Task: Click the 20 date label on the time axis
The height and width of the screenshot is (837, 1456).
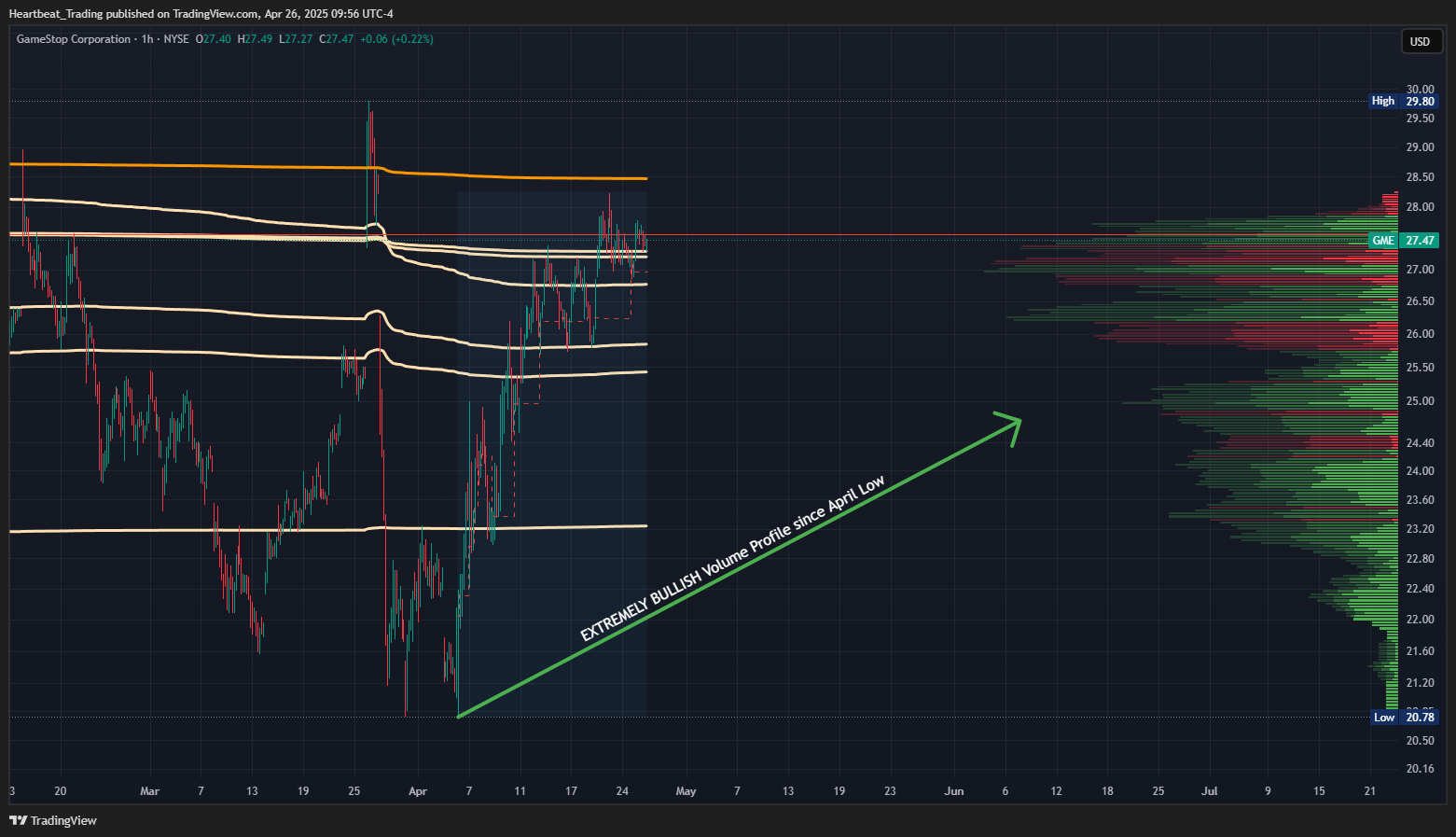Action: pyautogui.click(x=61, y=791)
